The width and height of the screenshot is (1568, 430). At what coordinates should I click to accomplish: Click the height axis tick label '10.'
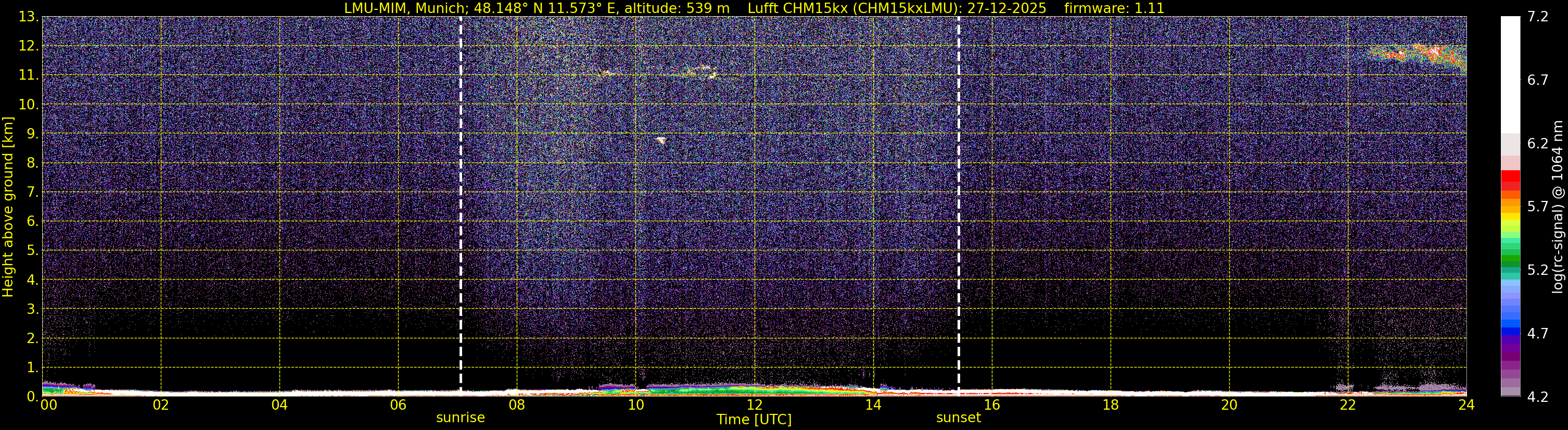(x=28, y=104)
